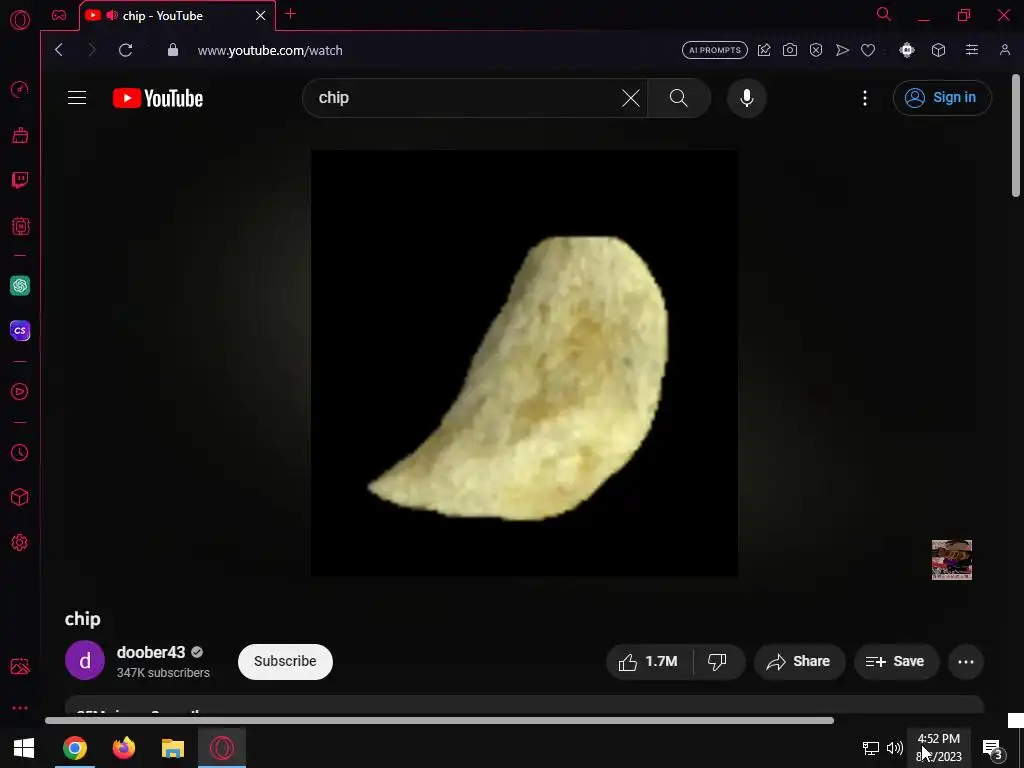Open the browser profile icon
Image resolution: width=1024 pixels, height=768 pixels.
(1004, 50)
